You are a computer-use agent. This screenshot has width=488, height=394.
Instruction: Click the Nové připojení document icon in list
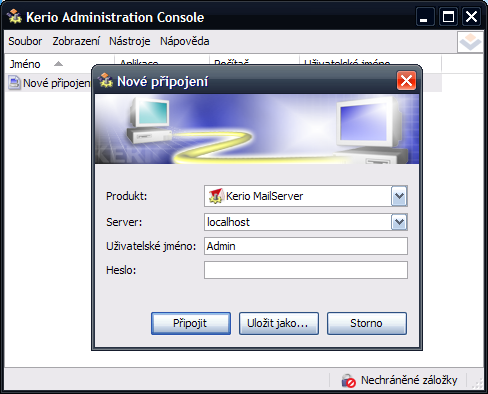point(14,83)
